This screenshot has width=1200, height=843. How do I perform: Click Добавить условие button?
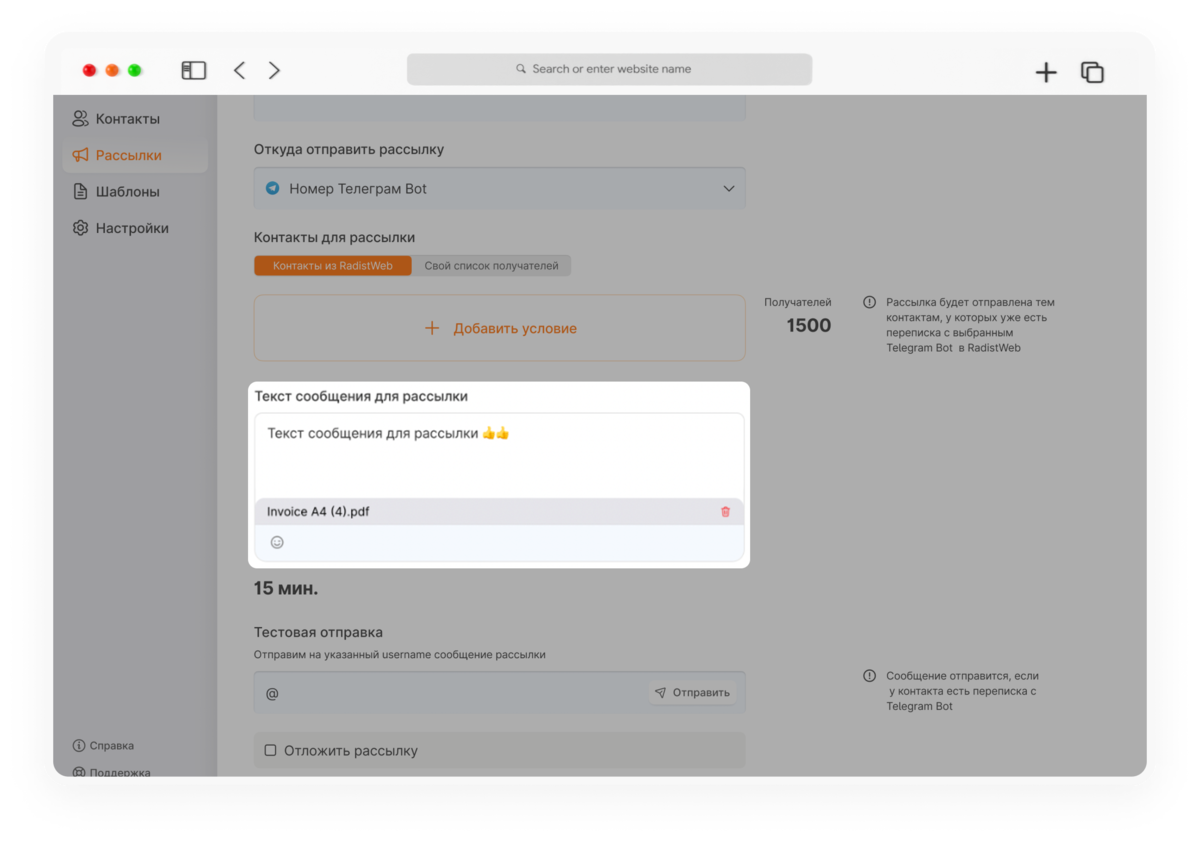[x=499, y=328]
